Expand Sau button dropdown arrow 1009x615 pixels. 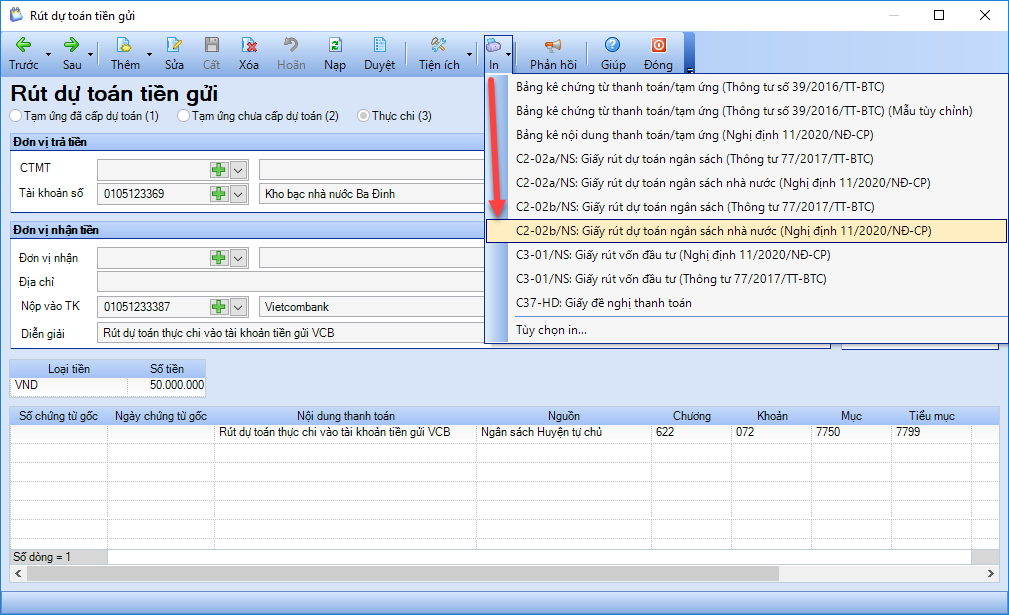pos(91,55)
